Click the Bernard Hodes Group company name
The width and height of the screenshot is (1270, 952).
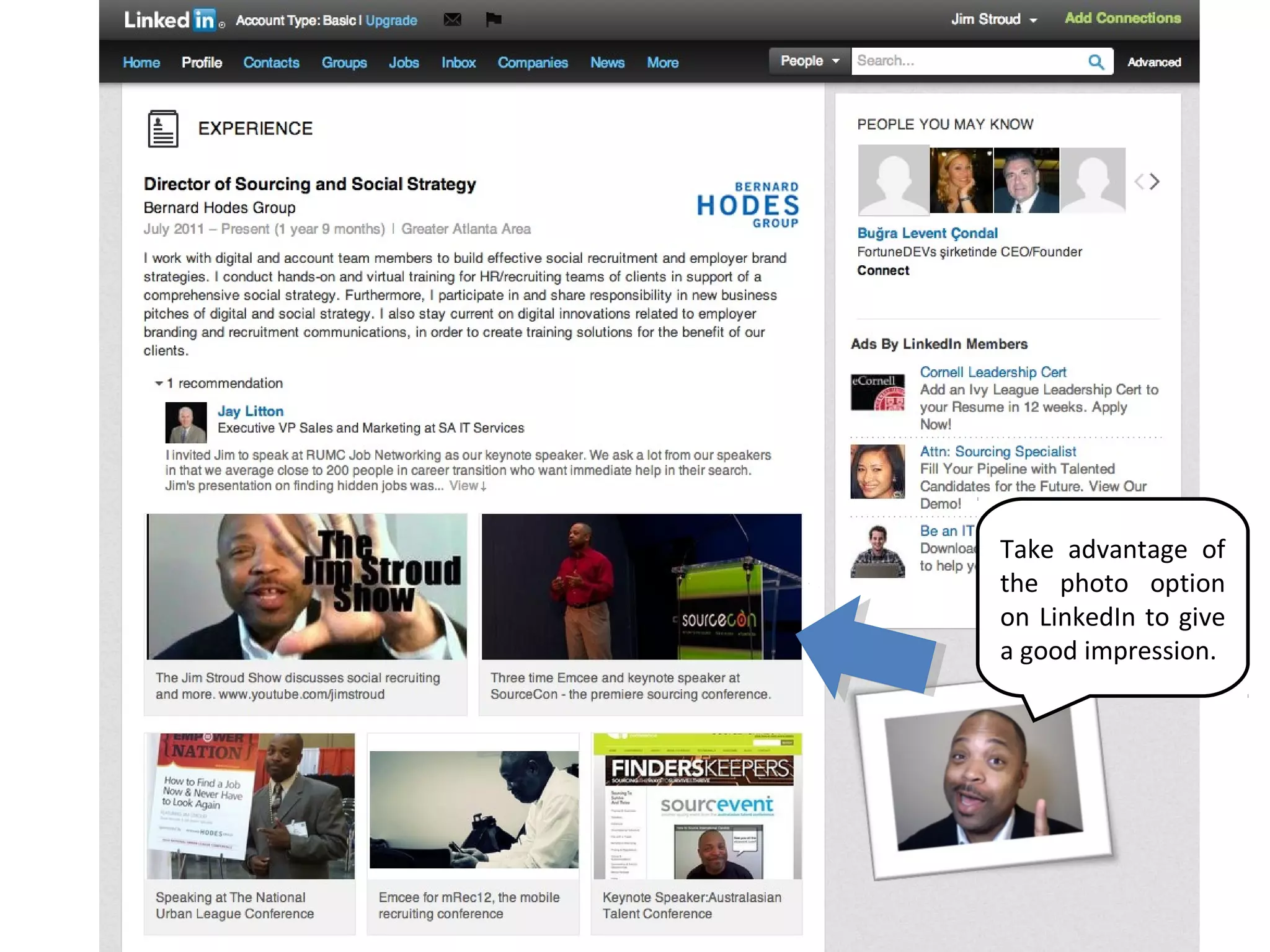220,208
